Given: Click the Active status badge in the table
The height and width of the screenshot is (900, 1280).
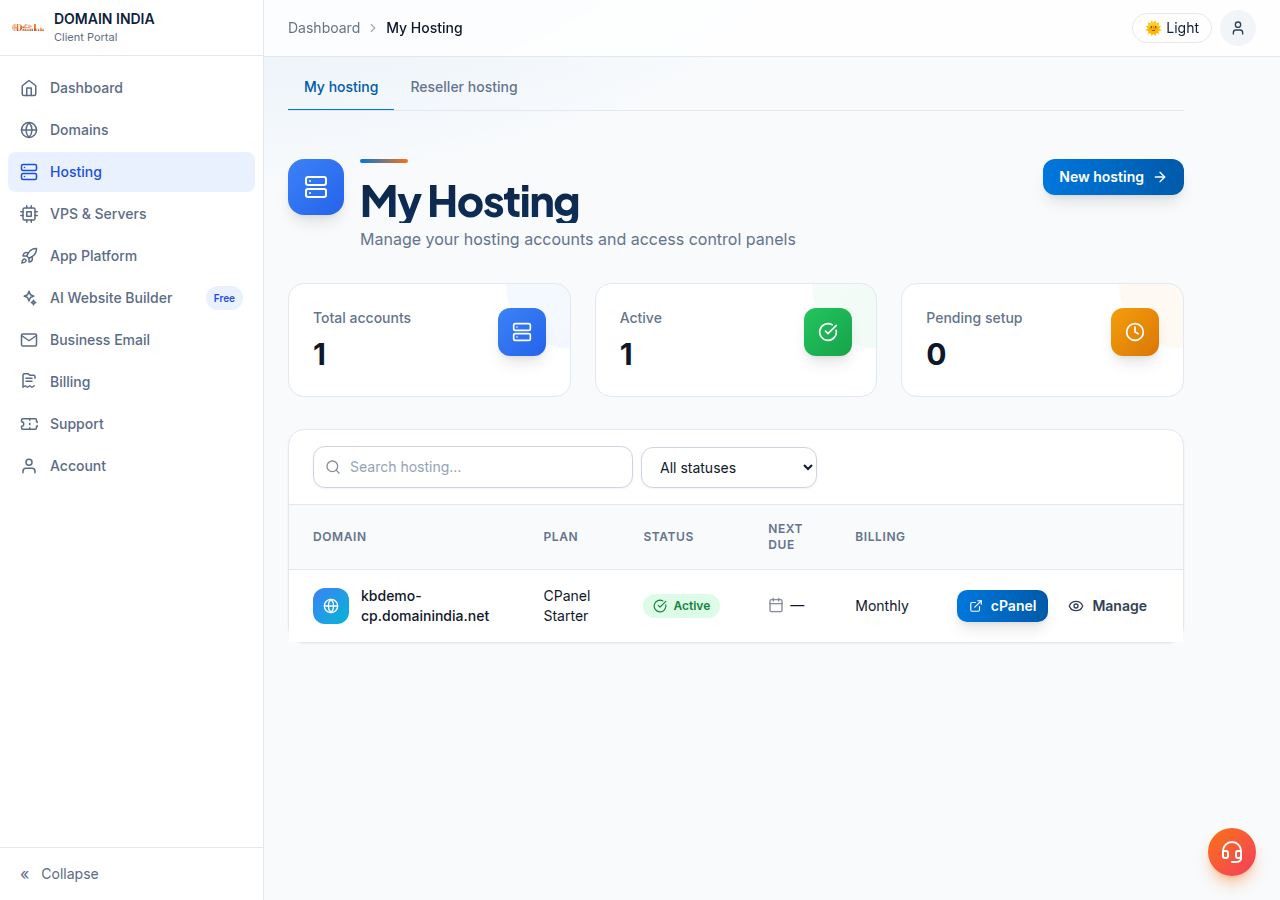Looking at the screenshot, I should pos(681,606).
